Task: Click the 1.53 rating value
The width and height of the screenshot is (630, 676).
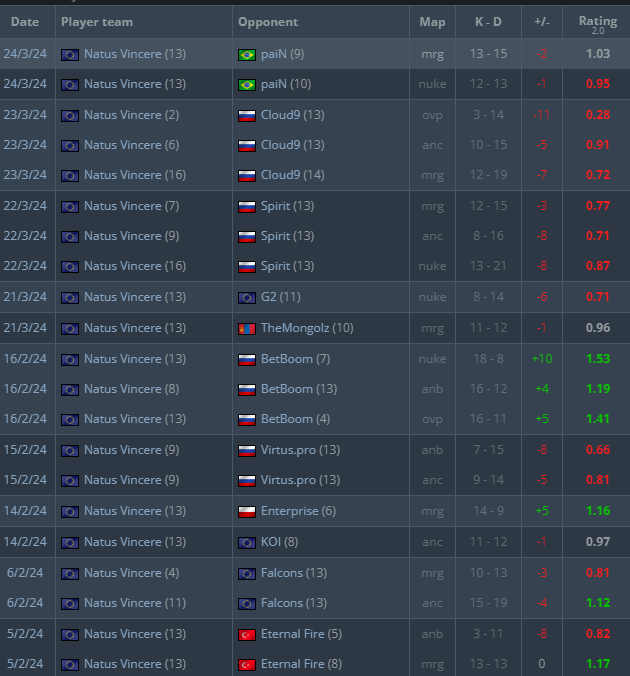Action: (x=597, y=359)
